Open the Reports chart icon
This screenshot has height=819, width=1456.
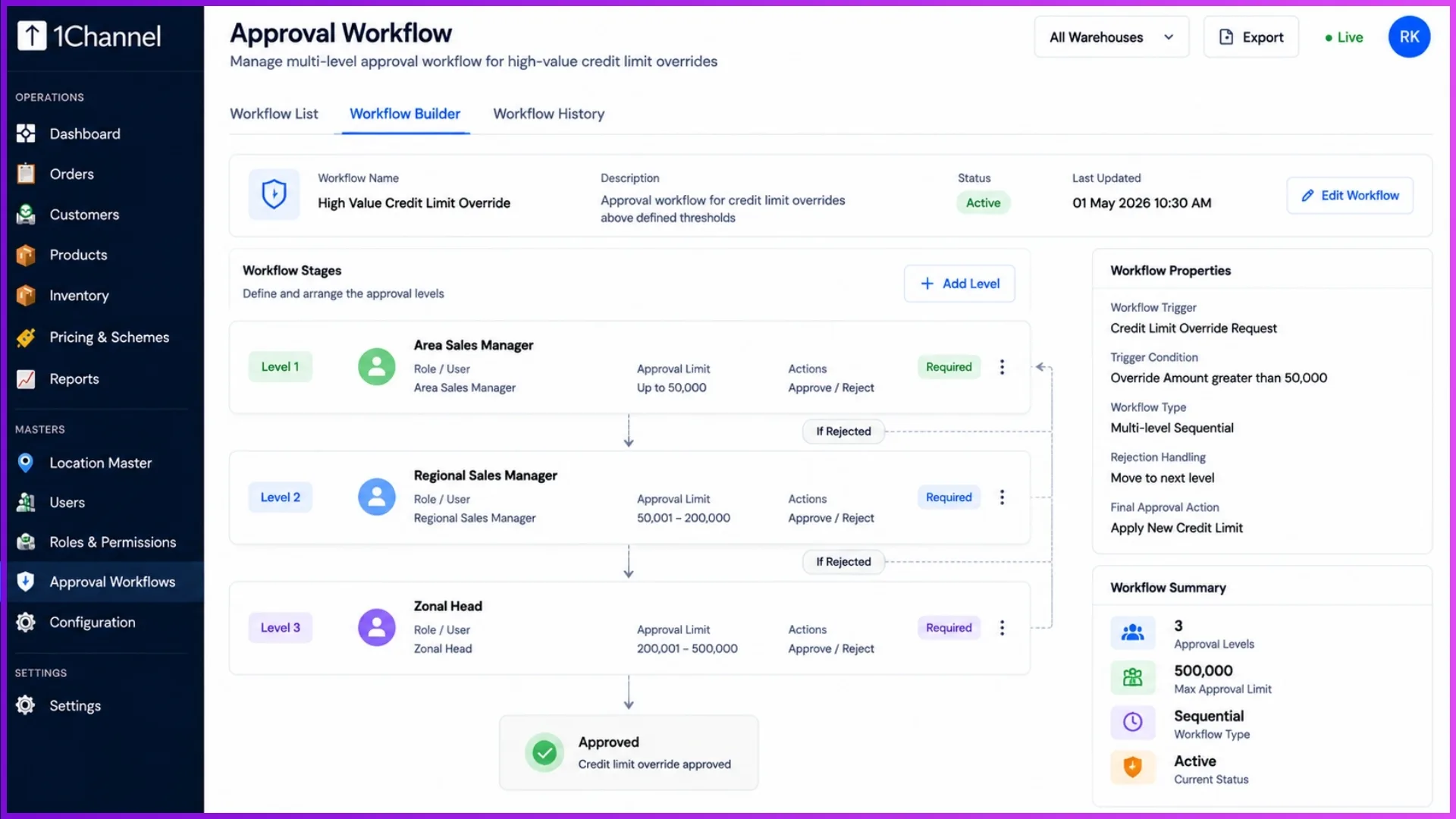(26, 378)
